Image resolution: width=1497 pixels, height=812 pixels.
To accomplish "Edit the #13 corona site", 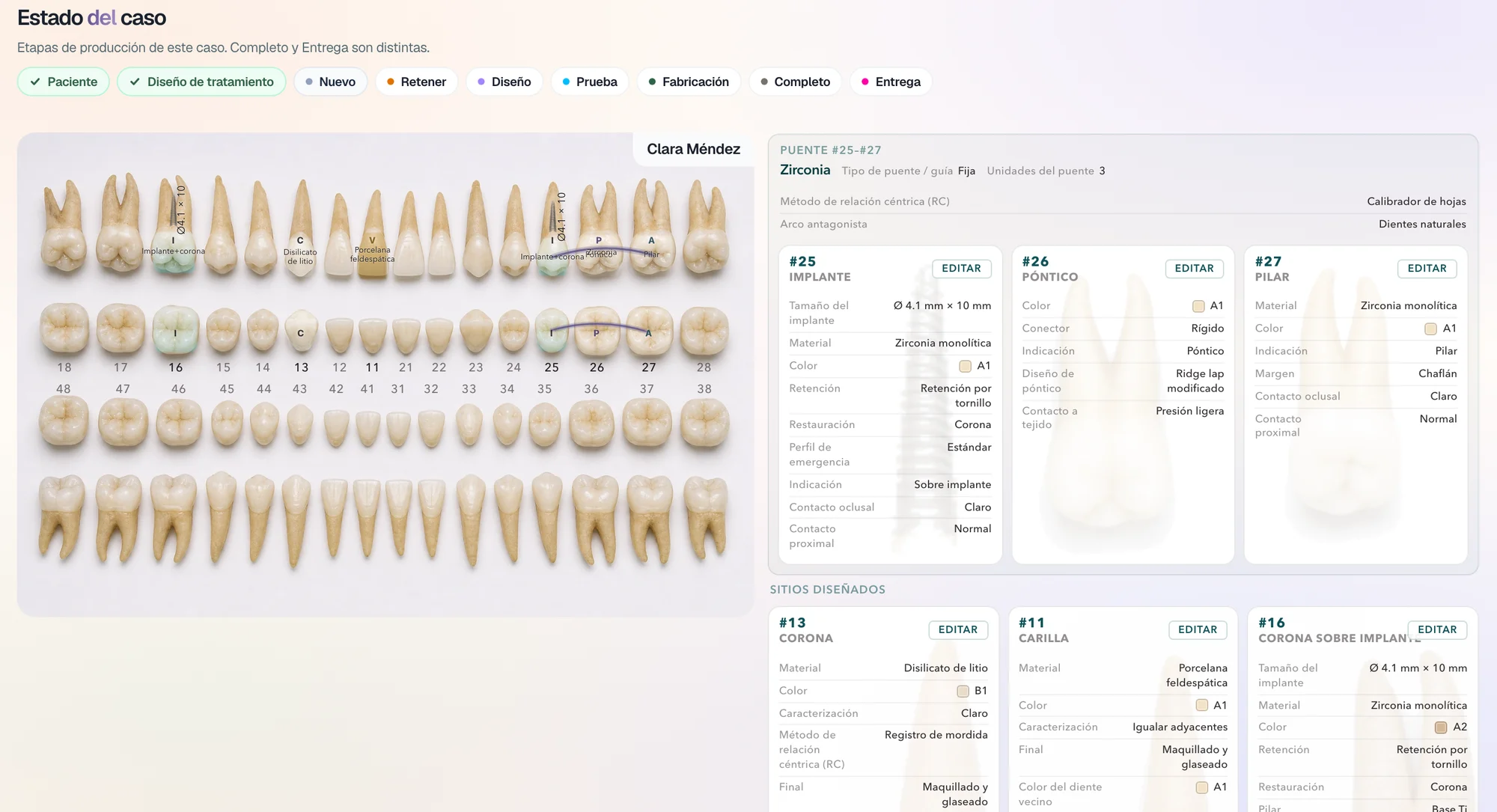I will click(958, 630).
